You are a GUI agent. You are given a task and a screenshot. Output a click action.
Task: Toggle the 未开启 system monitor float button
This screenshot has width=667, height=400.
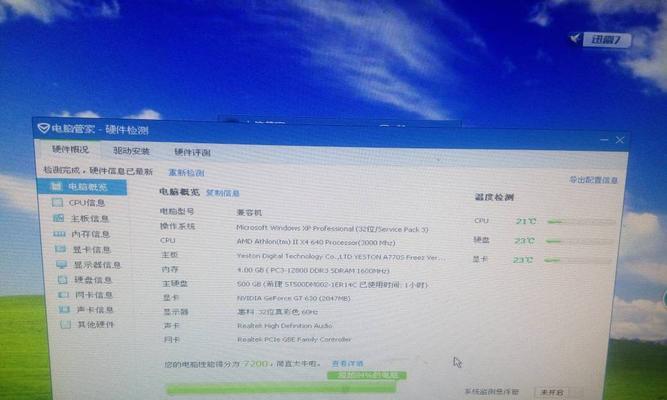[x=552, y=392]
